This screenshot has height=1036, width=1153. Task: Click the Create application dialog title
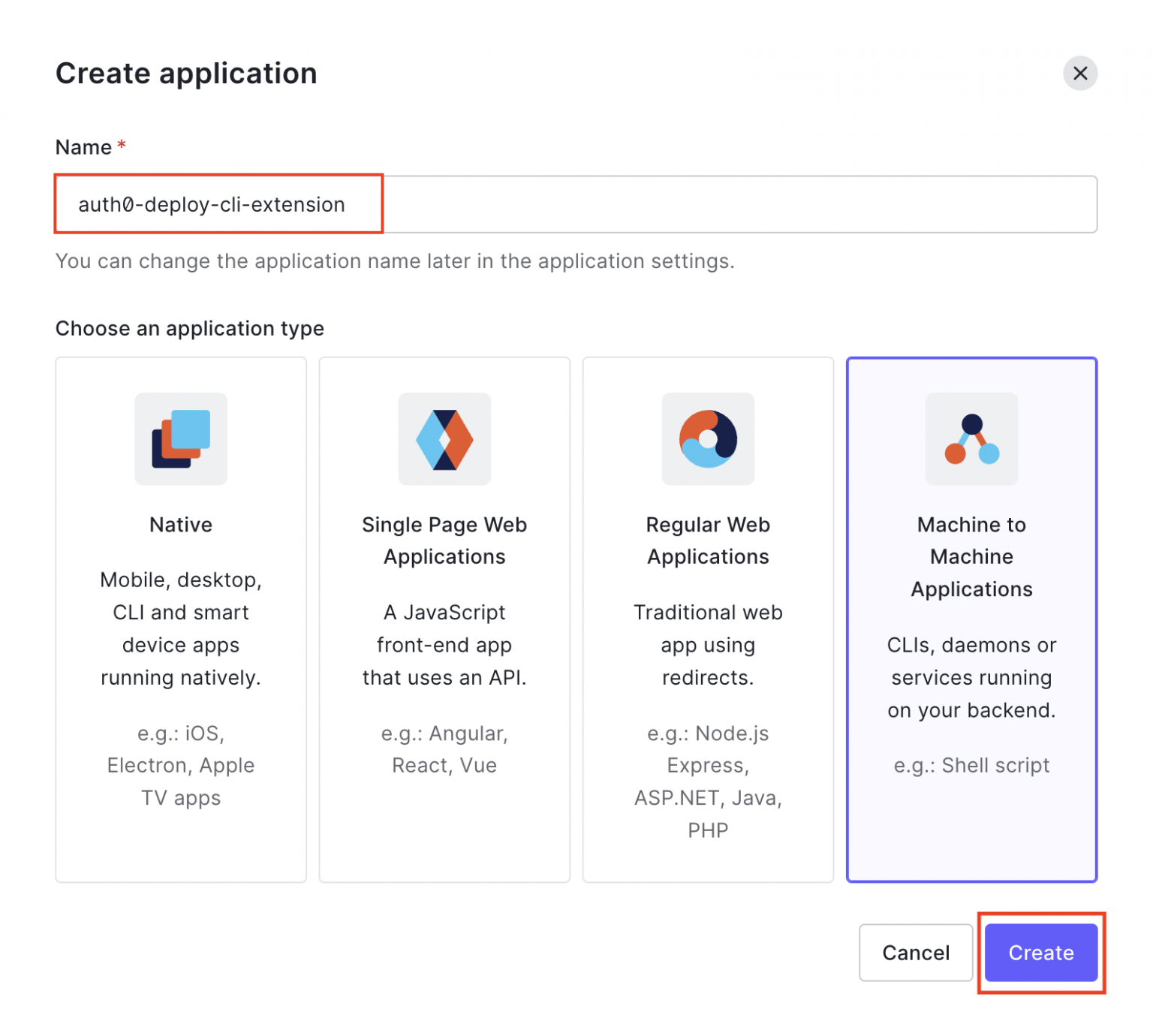pos(185,73)
